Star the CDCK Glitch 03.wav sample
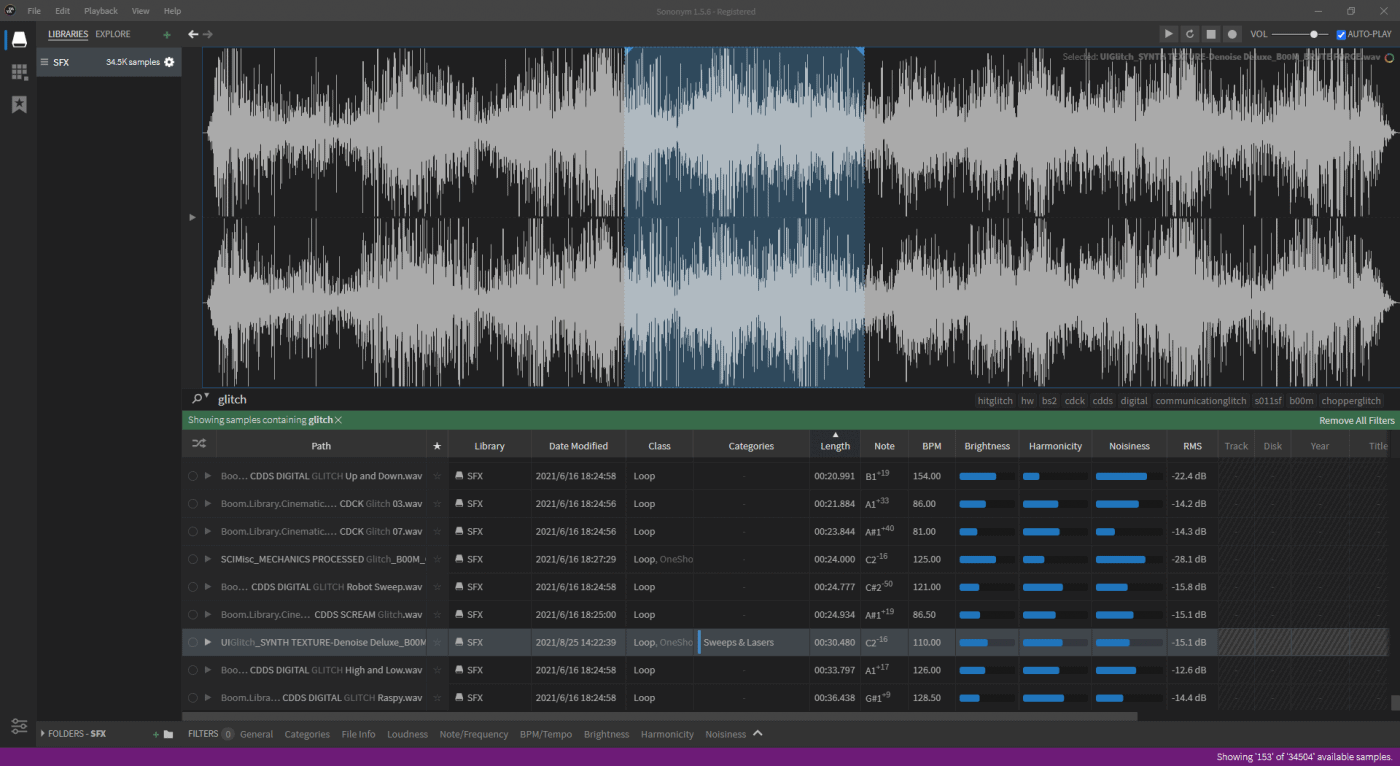The height and width of the screenshot is (766, 1400). point(437,504)
